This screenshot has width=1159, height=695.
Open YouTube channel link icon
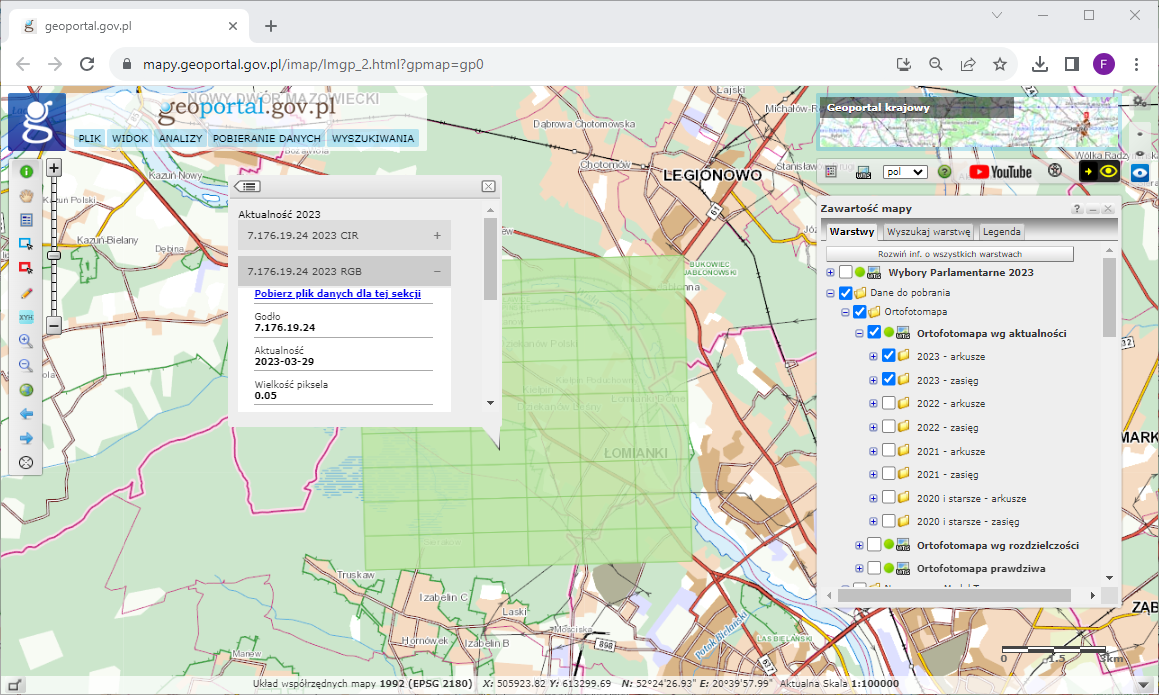coord(999,172)
